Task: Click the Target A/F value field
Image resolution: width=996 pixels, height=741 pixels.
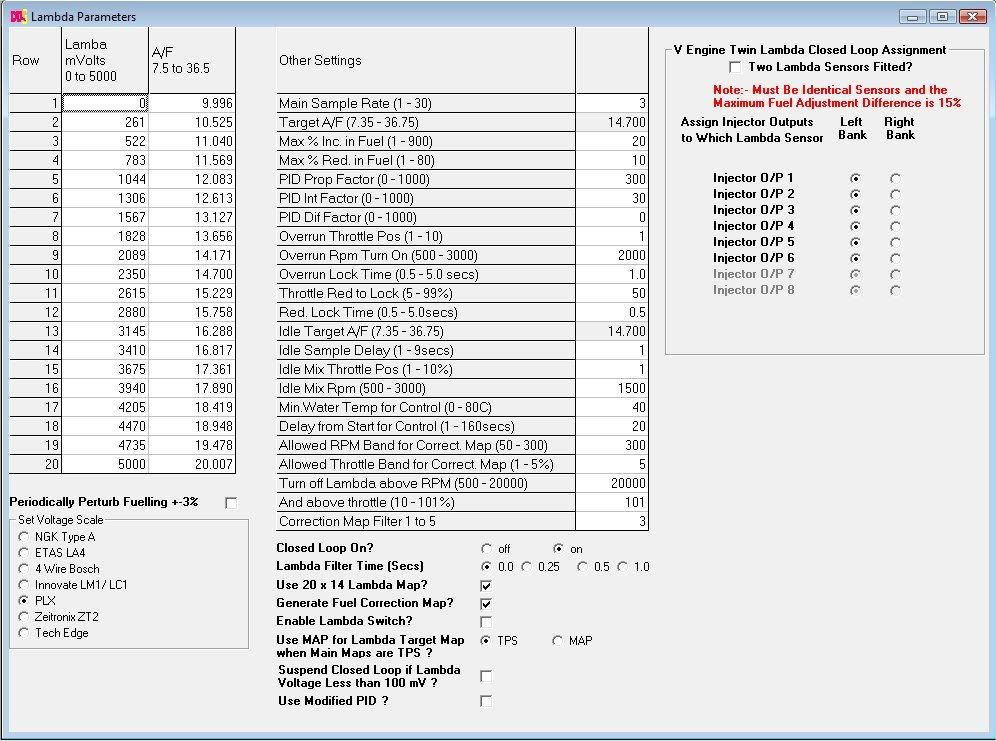Action: [x=612, y=122]
